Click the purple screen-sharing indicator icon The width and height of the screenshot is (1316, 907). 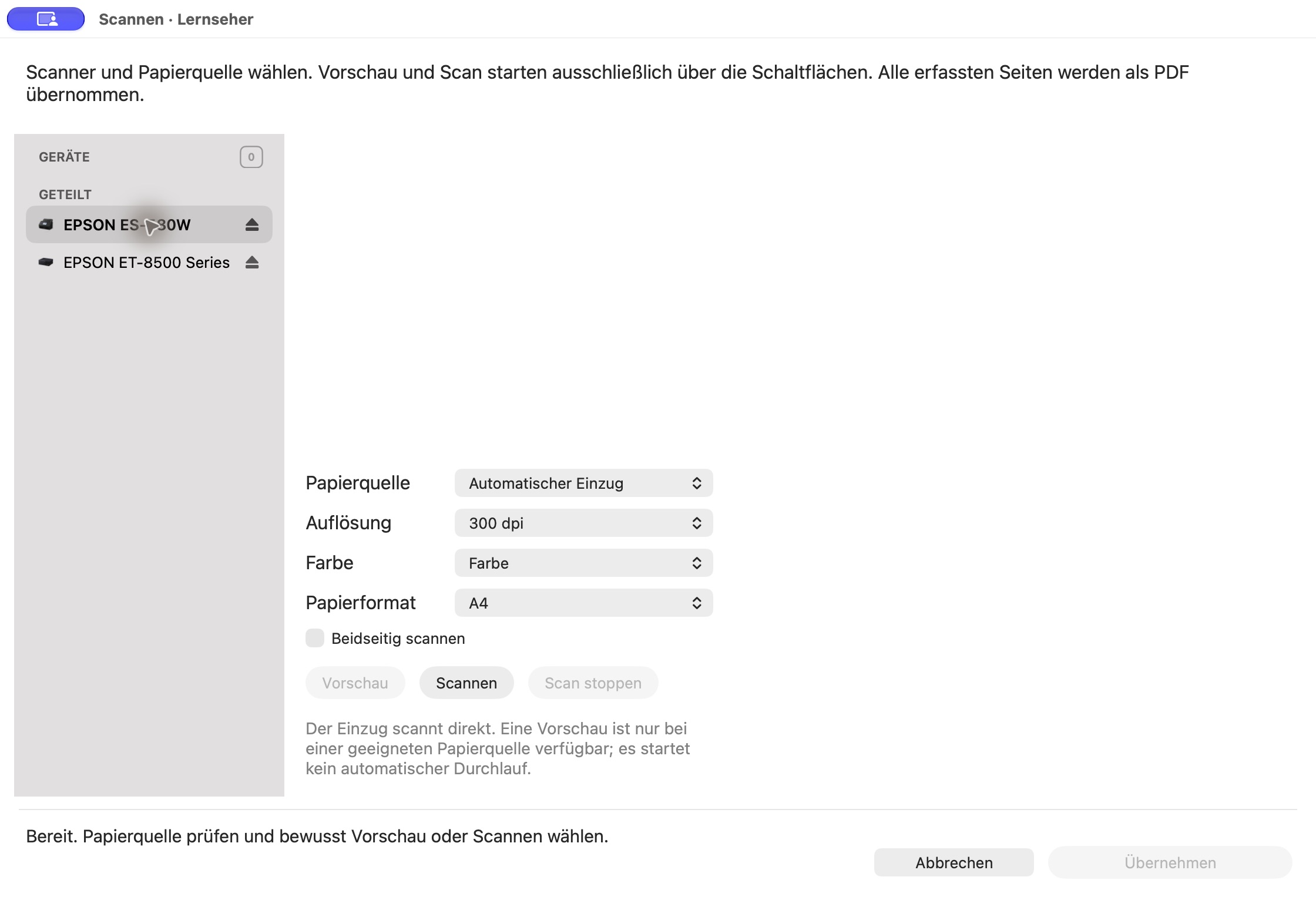(x=46, y=19)
